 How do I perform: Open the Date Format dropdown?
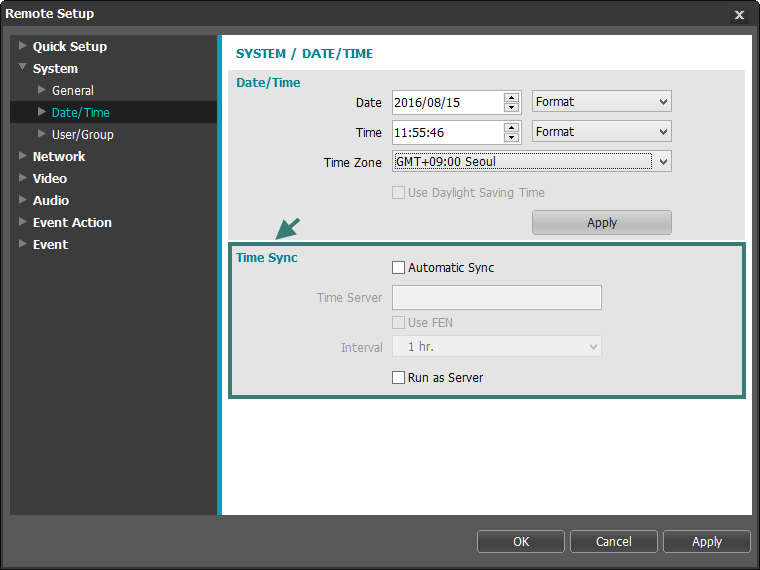pos(602,102)
